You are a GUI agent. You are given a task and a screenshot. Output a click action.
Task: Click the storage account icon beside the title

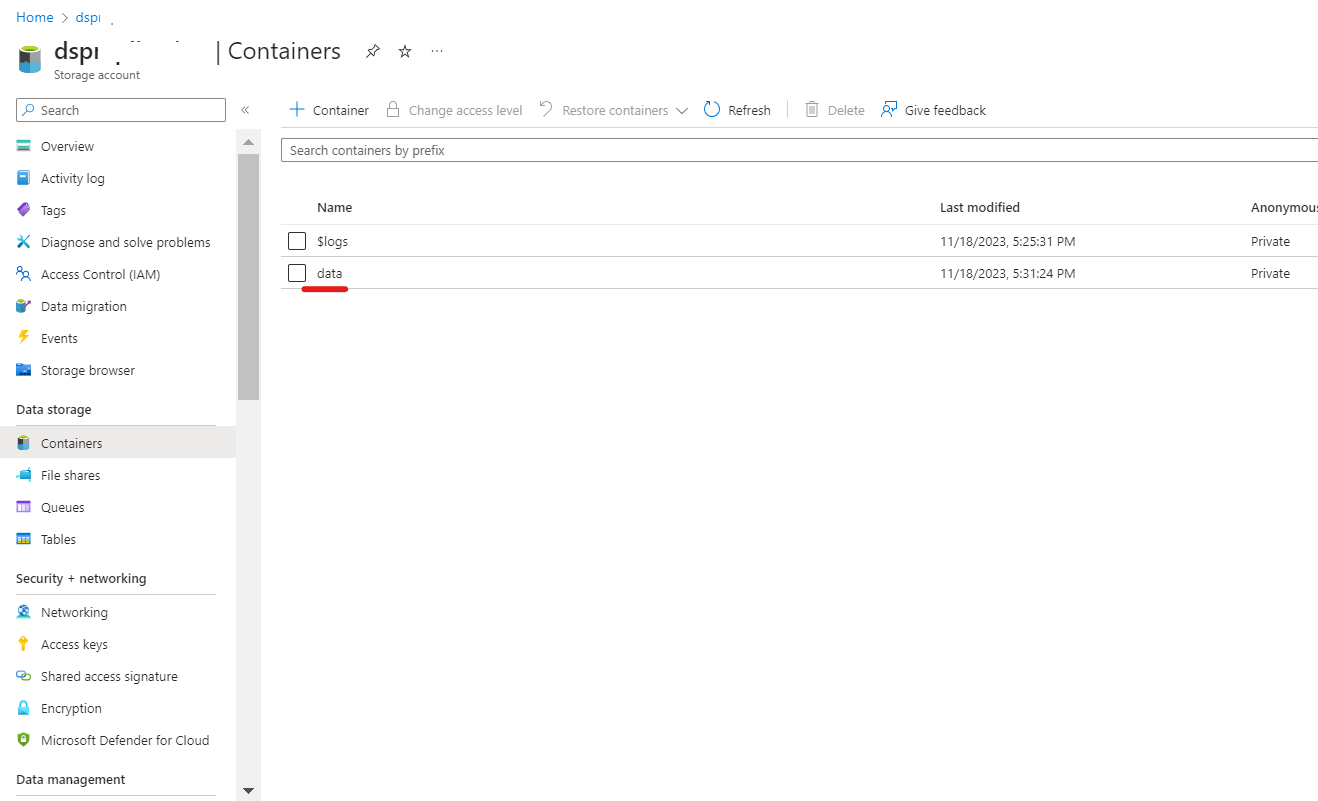tap(30, 58)
